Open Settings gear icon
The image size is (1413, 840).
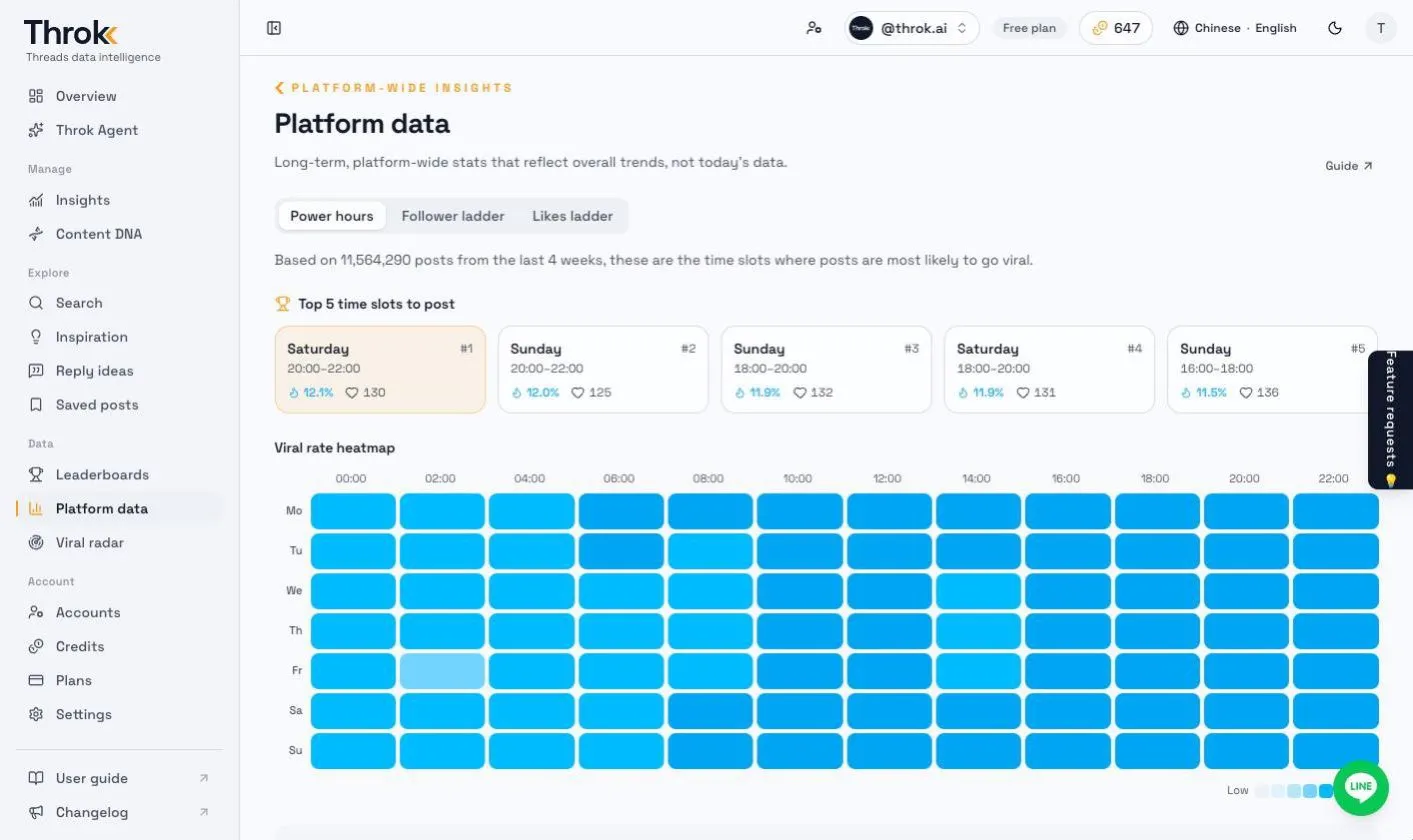click(x=36, y=715)
